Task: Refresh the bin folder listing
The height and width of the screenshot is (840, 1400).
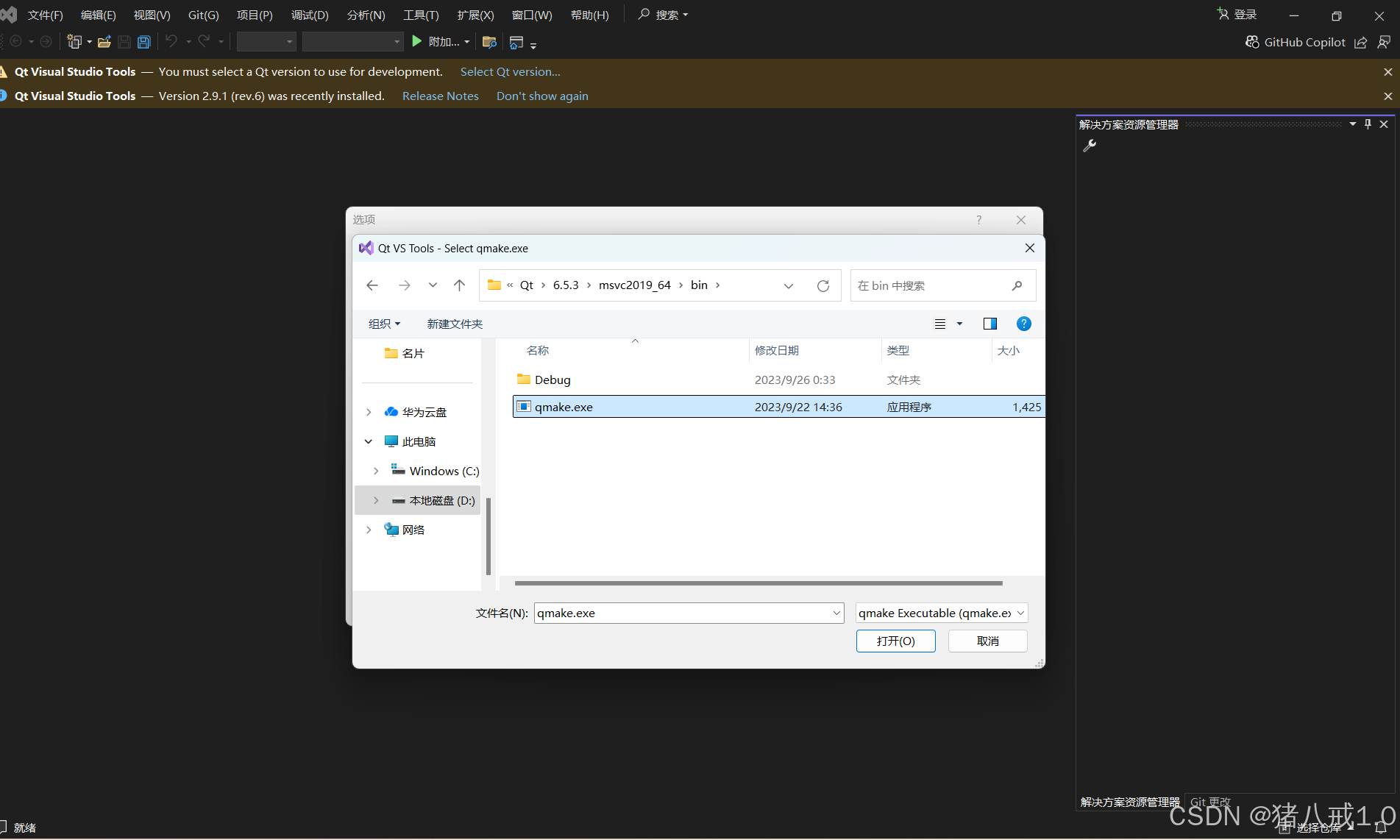Action: [823, 285]
